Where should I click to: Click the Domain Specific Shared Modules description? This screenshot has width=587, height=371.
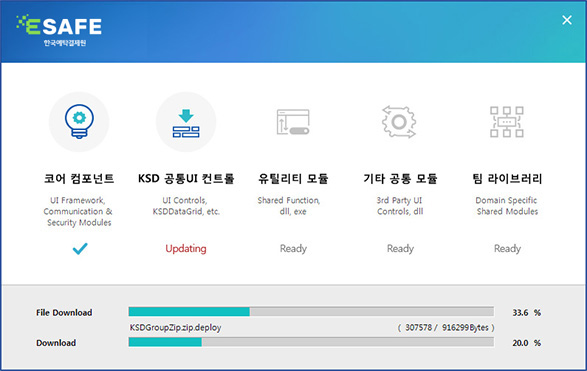click(x=507, y=206)
